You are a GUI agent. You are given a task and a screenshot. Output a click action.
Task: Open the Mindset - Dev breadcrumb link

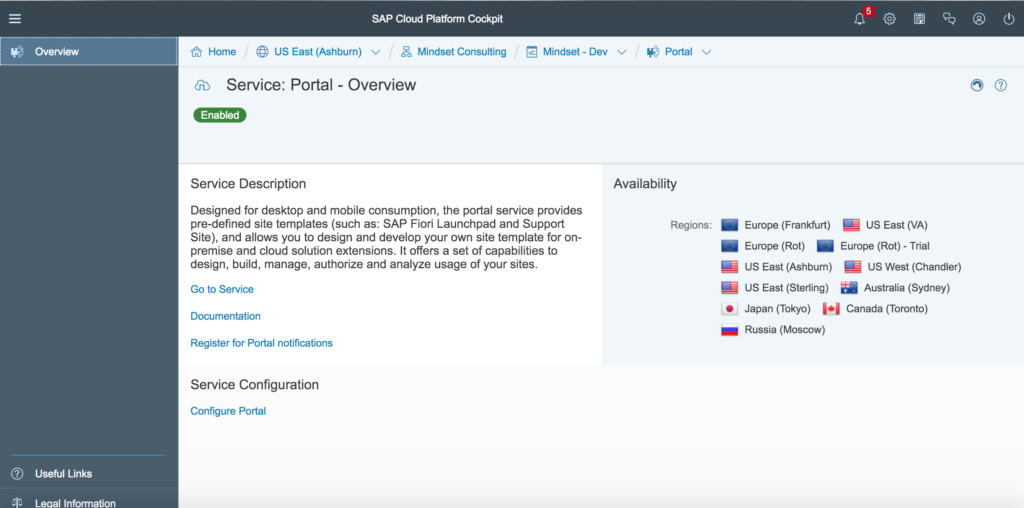pyautogui.click(x=575, y=52)
